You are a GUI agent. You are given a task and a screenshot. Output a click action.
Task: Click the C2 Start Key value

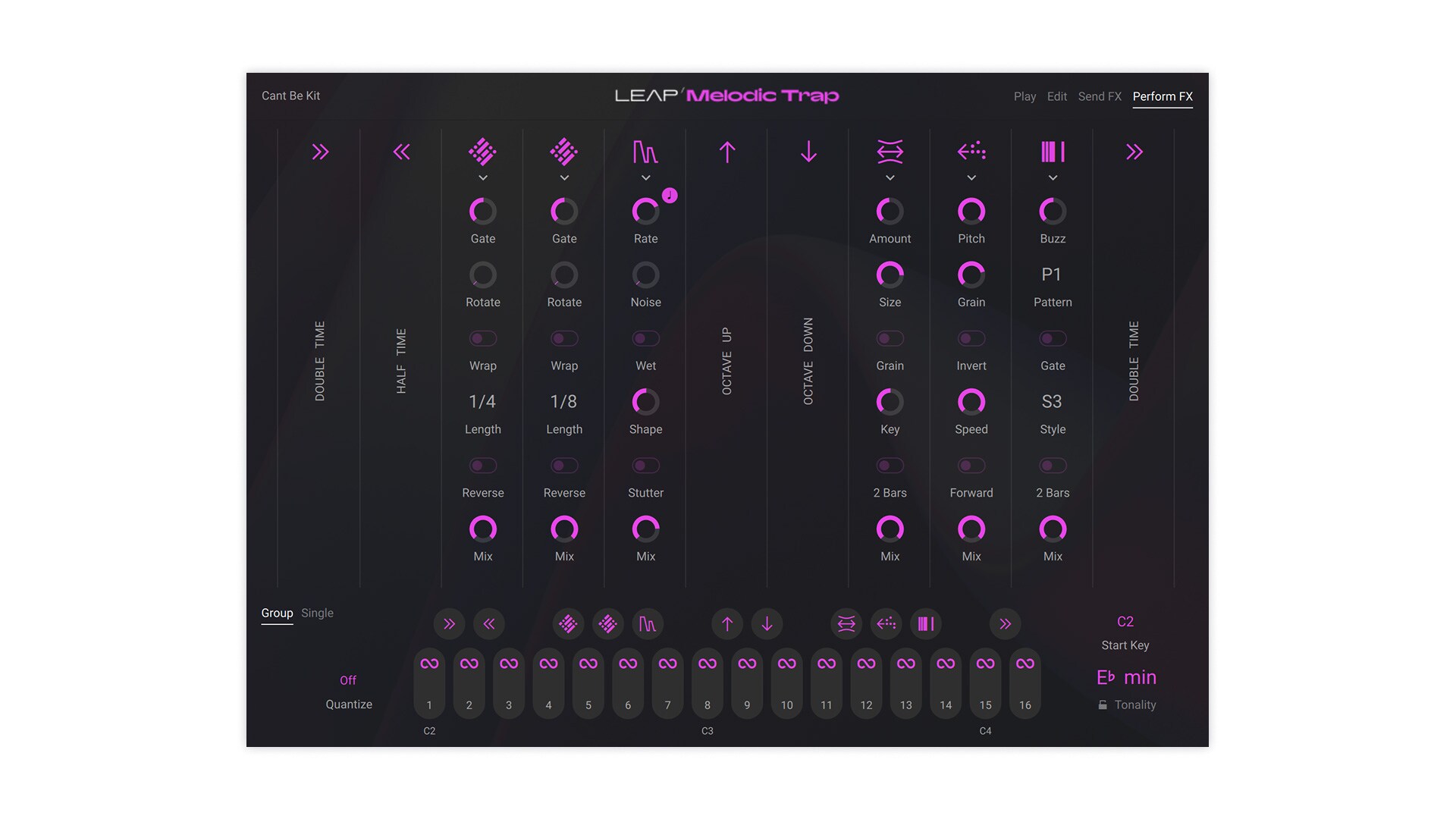(1125, 622)
